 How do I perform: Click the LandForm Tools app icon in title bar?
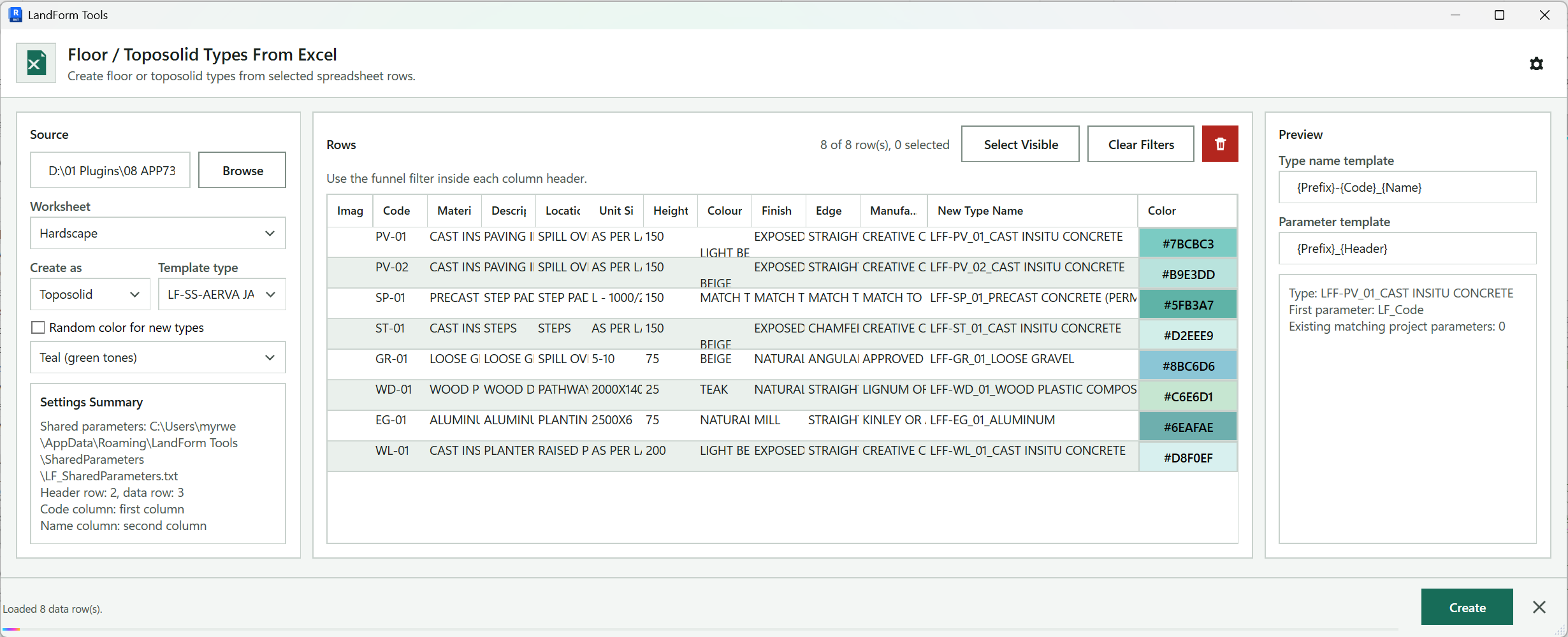pos(15,15)
